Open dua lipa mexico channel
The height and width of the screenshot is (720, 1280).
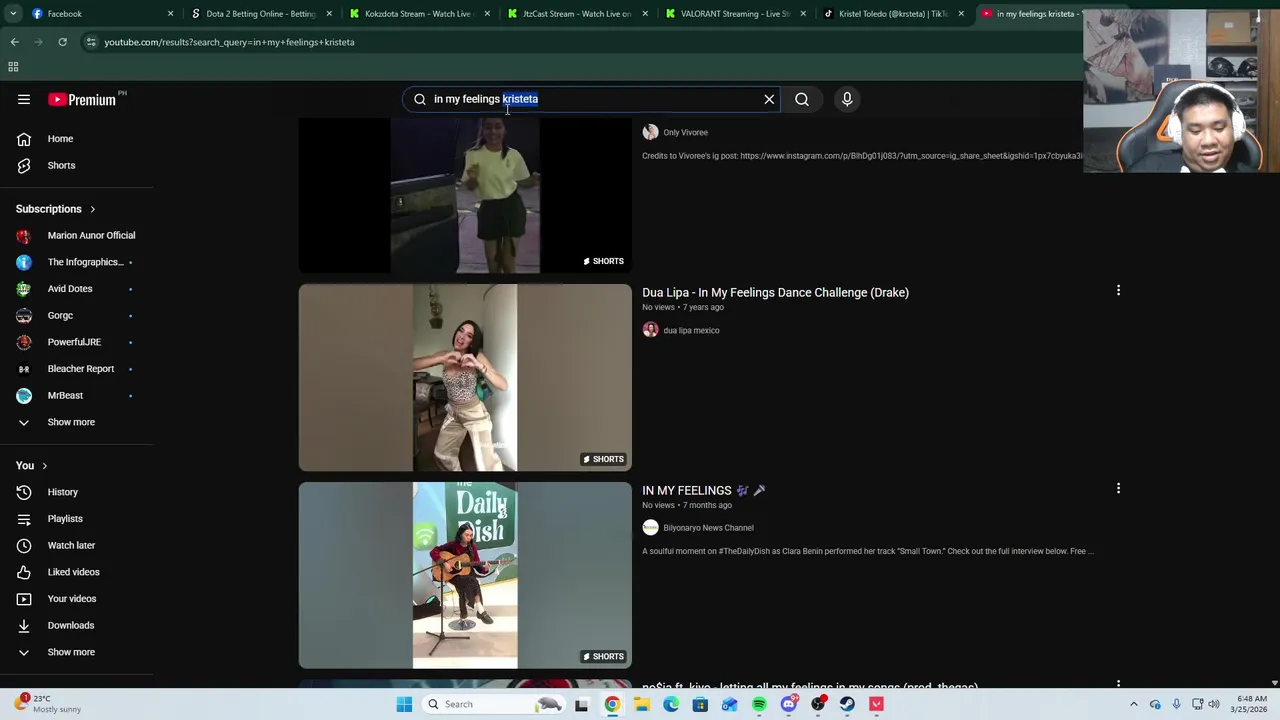[x=690, y=330]
